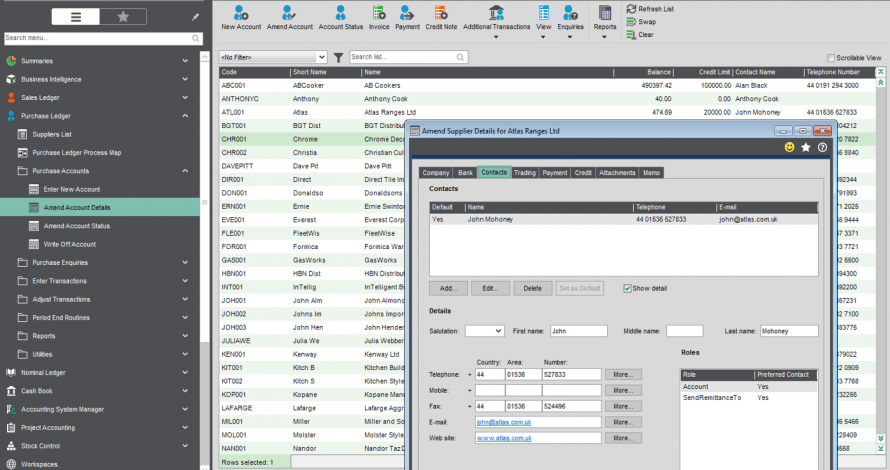890x470 pixels.
Task: Click More... next to E-mail
Action: tap(623, 422)
